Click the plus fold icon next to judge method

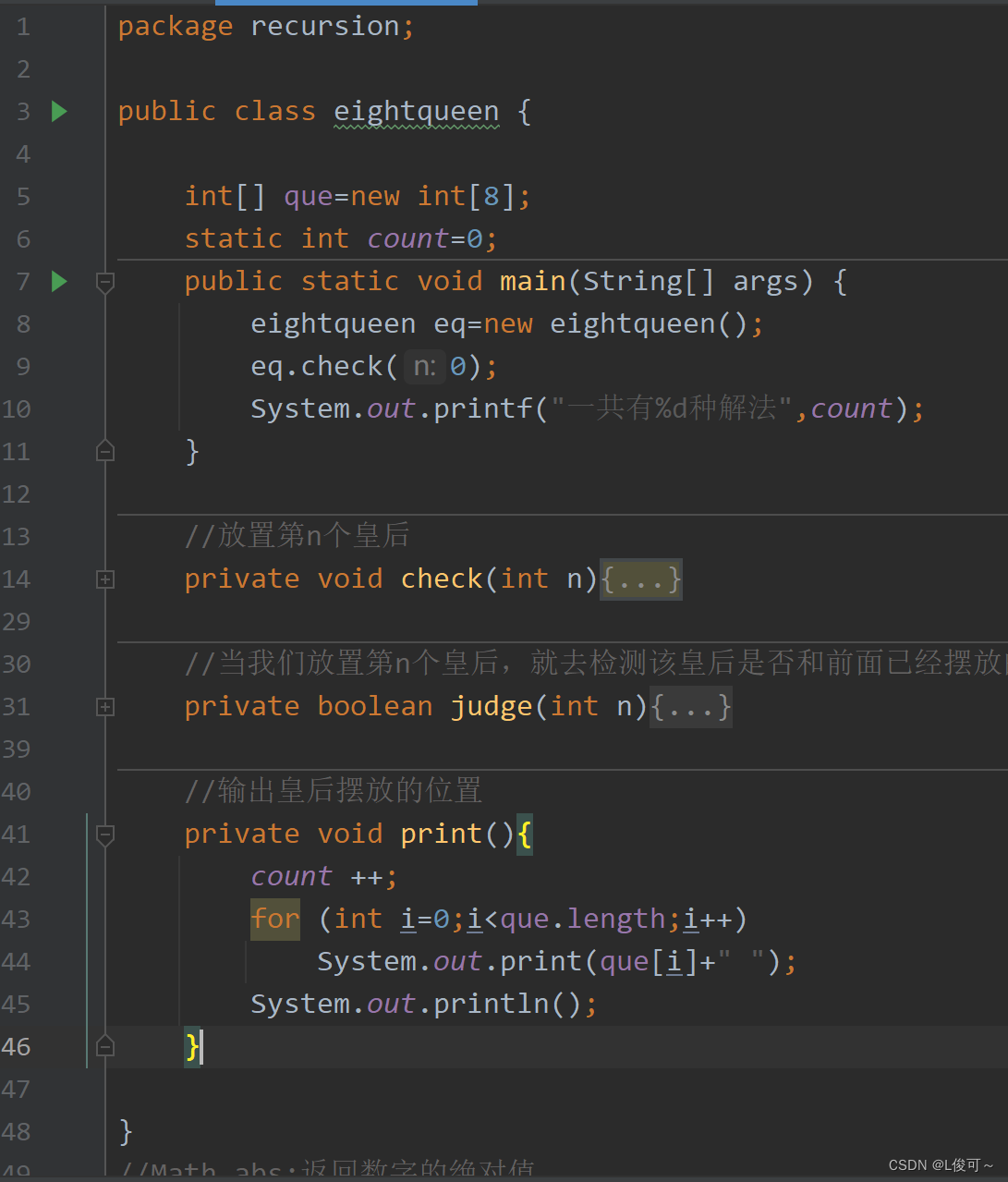point(104,707)
